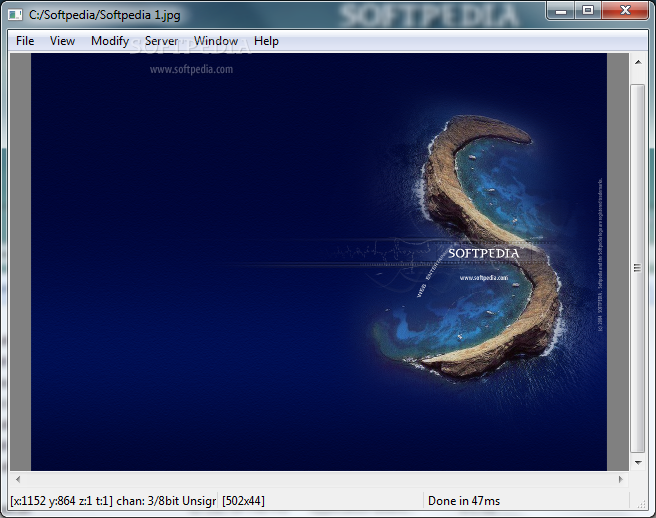Close the image viewer window
The height and width of the screenshot is (518, 656).
tap(625, 10)
